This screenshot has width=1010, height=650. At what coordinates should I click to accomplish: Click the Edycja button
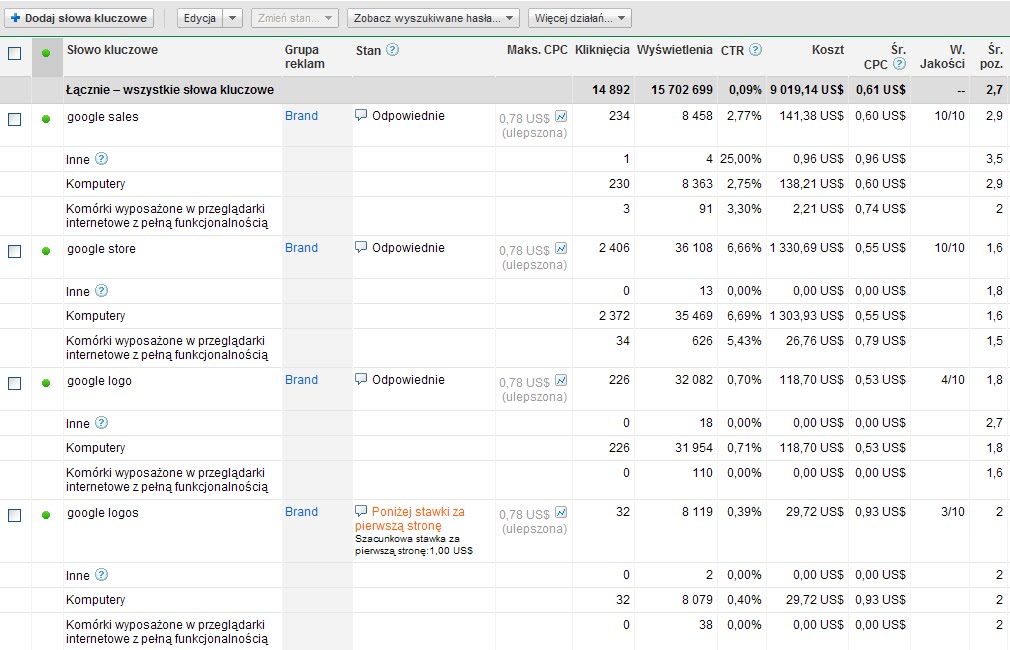click(200, 18)
